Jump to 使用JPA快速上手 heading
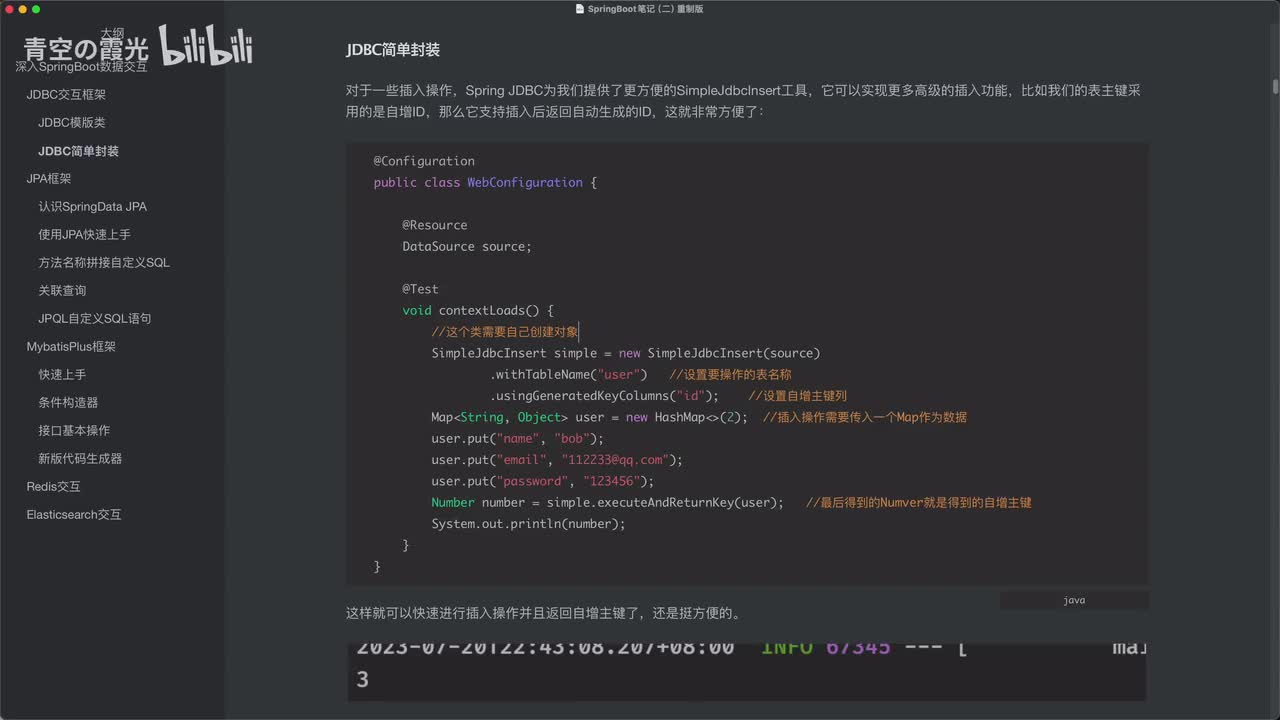This screenshot has height=720, width=1280. 85,235
